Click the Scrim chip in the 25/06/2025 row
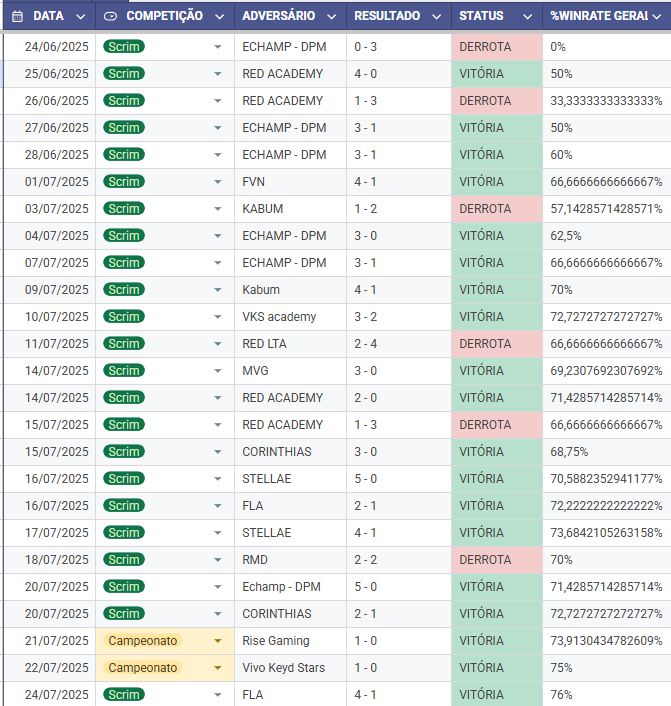Screen dimensions: 671x706 tap(124, 73)
